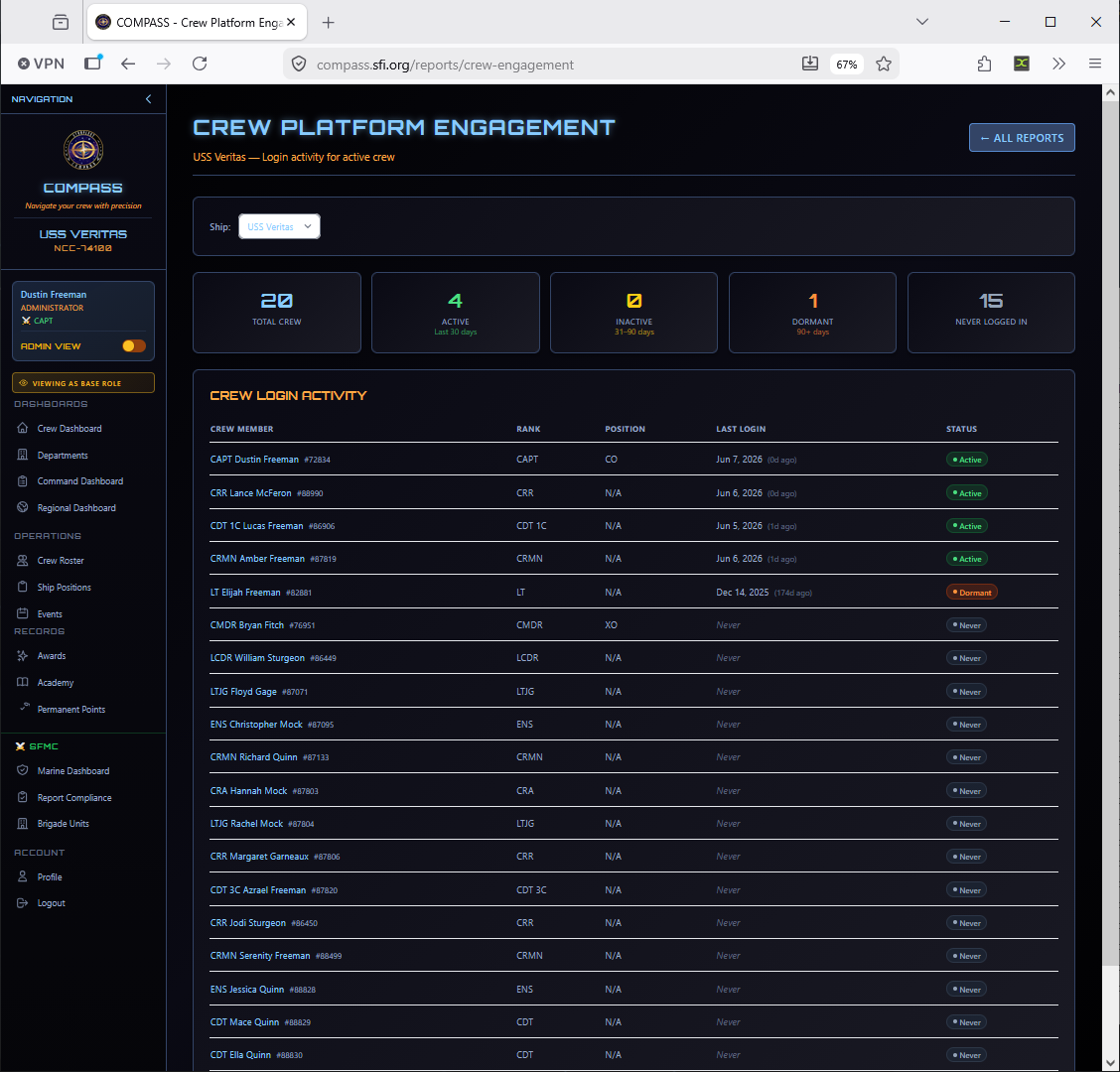Image resolution: width=1120 pixels, height=1072 pixels.
Task: Click the Total Crew card
Action: (276, 312)
